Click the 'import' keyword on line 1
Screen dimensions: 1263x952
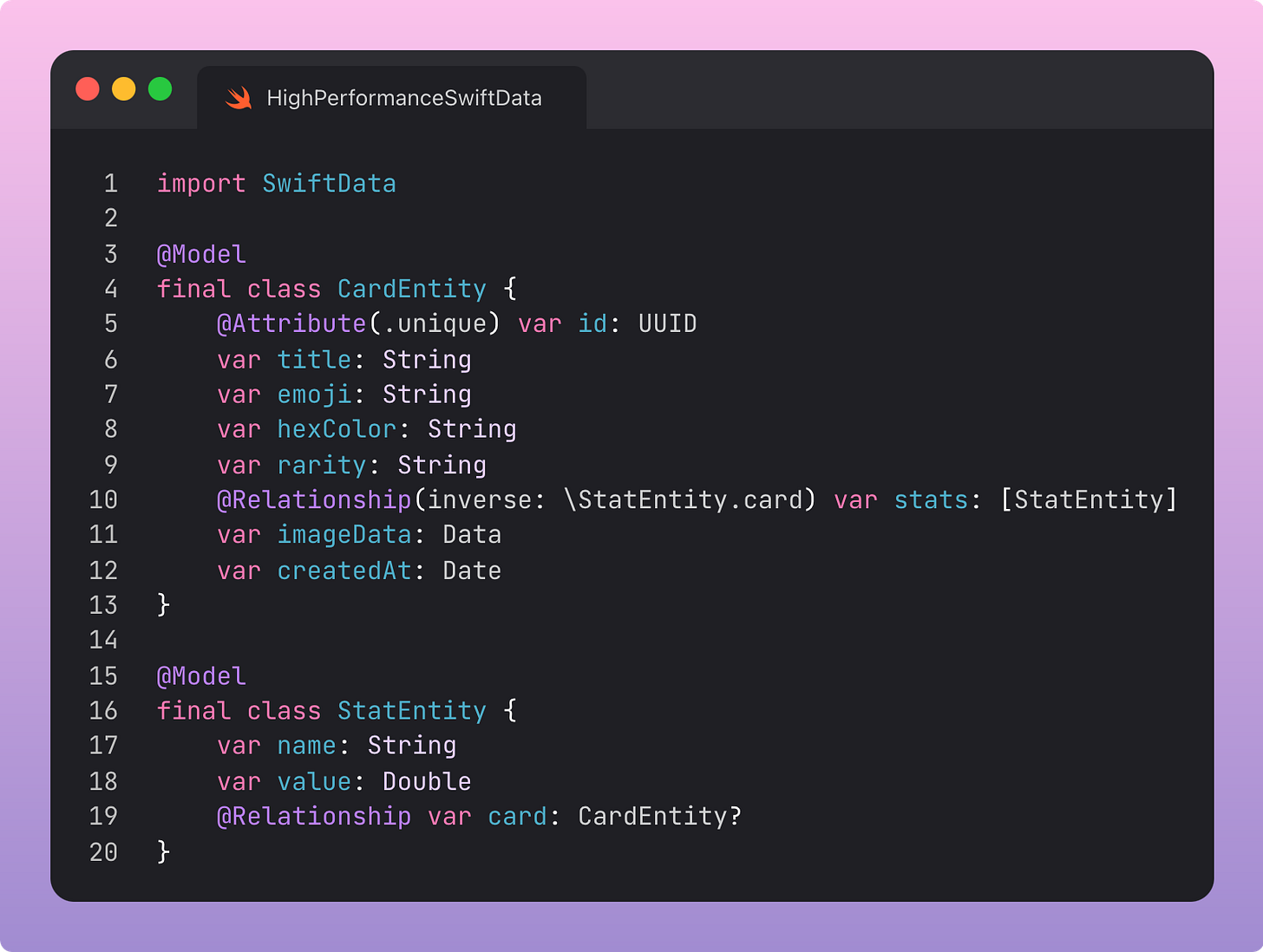[x=201, y=184]
